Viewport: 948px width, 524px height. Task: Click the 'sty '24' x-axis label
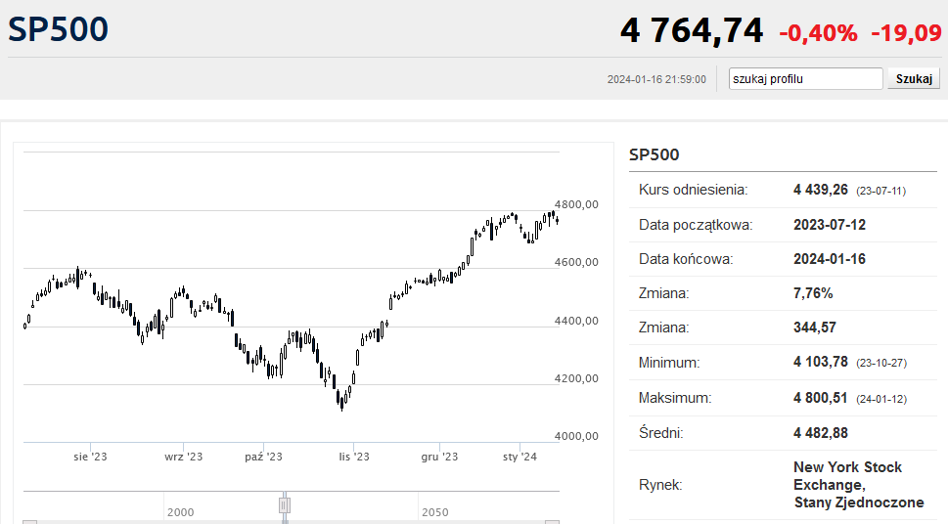point(519,457)
